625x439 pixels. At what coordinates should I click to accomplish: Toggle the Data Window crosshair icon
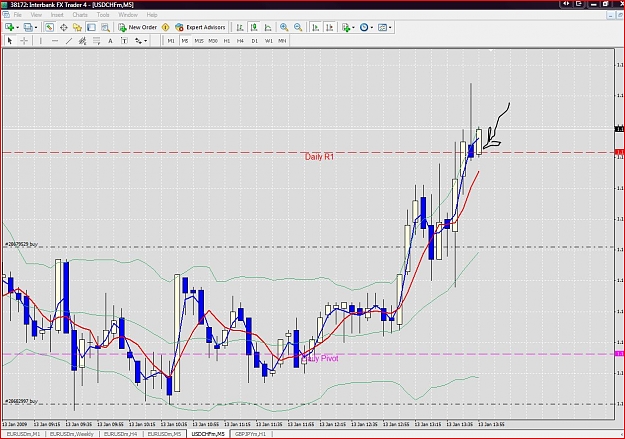point(63,27)
